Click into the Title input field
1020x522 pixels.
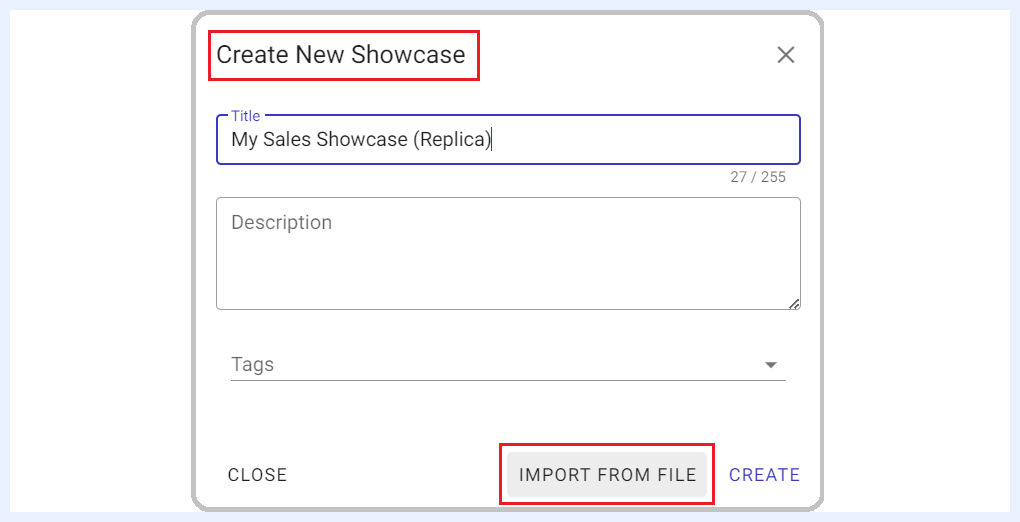point(508,139)
